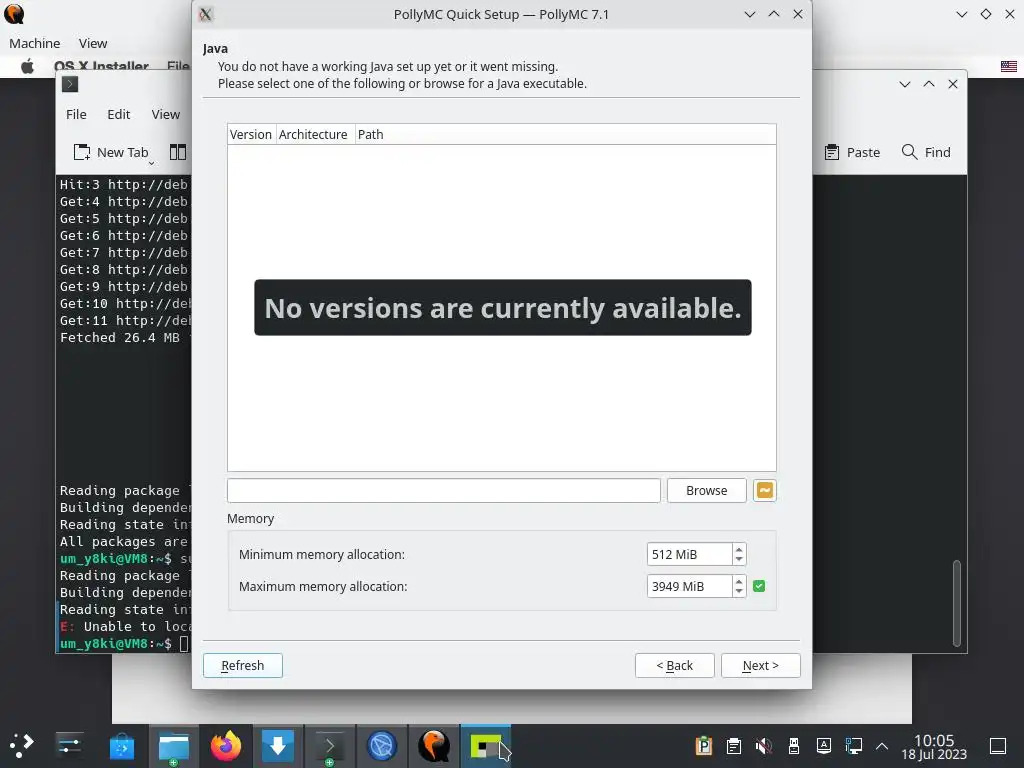Open System Settings from the taskbar
The width and height of the screenshot is (1024, 768).
click(x=69, y=746)
